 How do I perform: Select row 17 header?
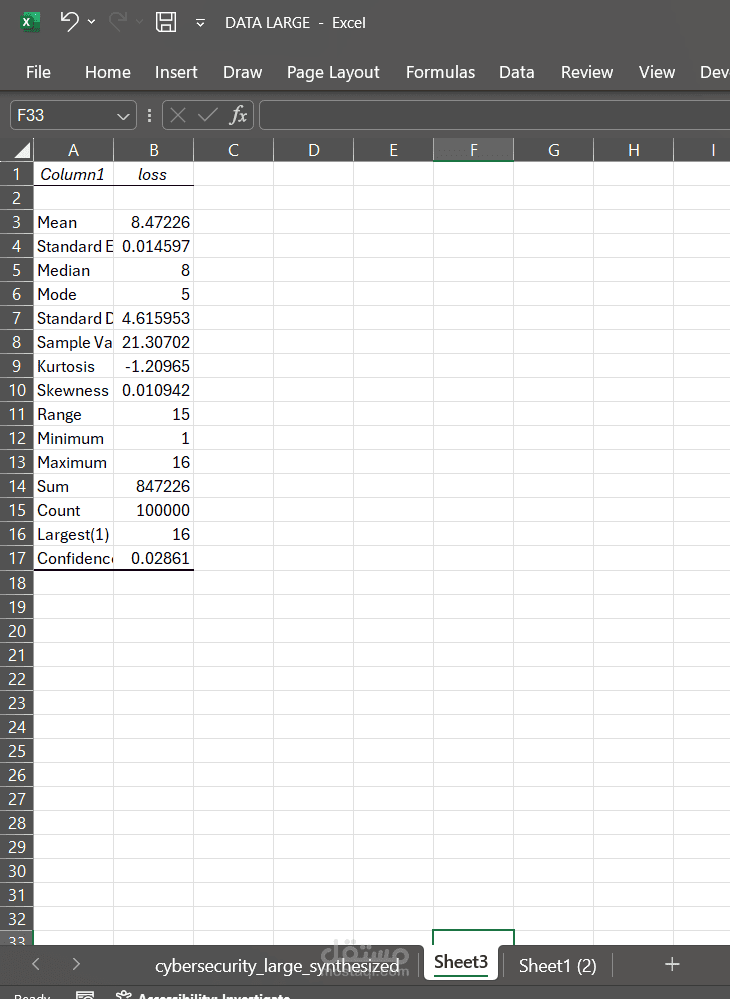[x=17, y=559]
